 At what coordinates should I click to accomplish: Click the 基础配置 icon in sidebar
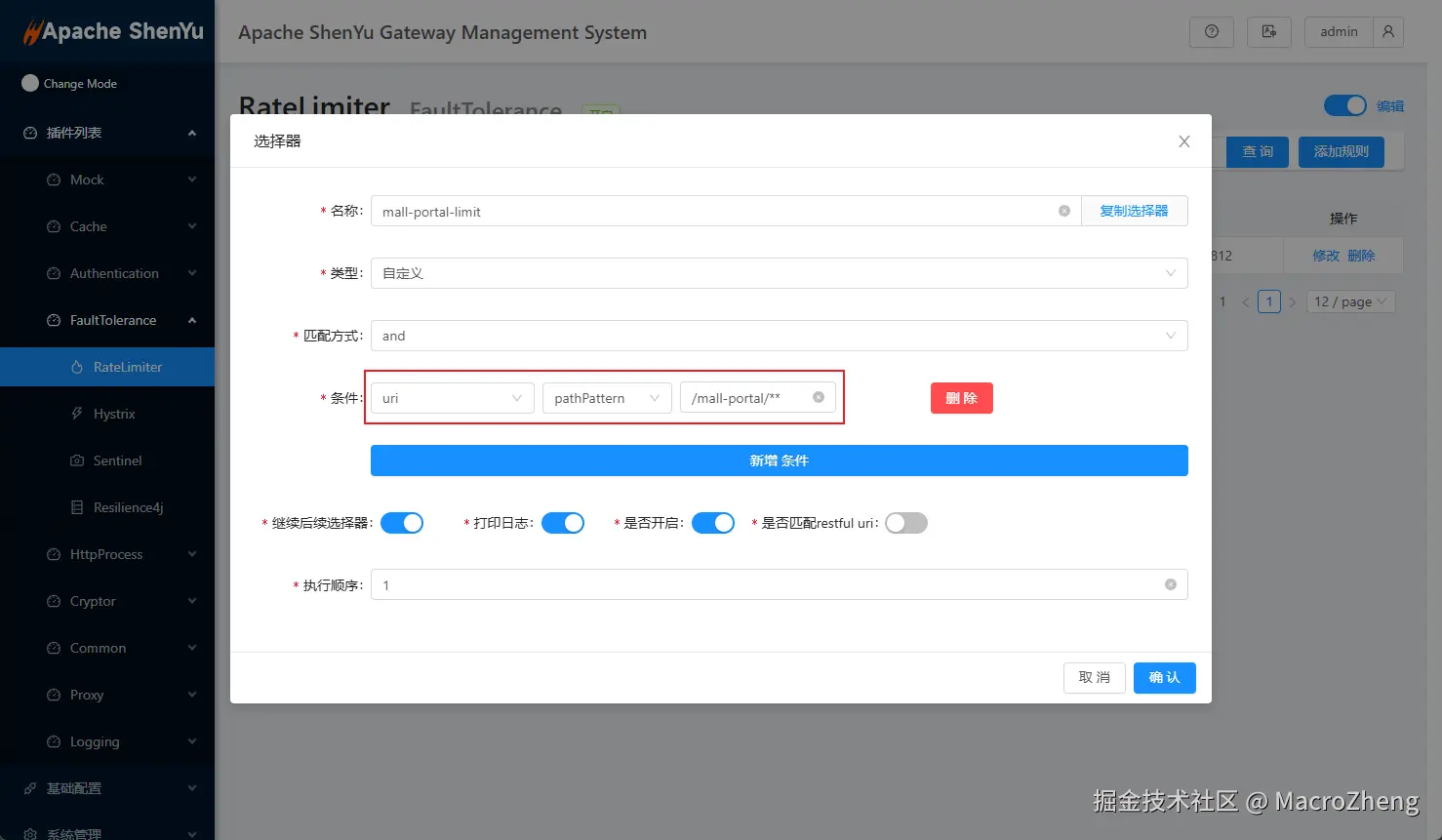[30, 788]
